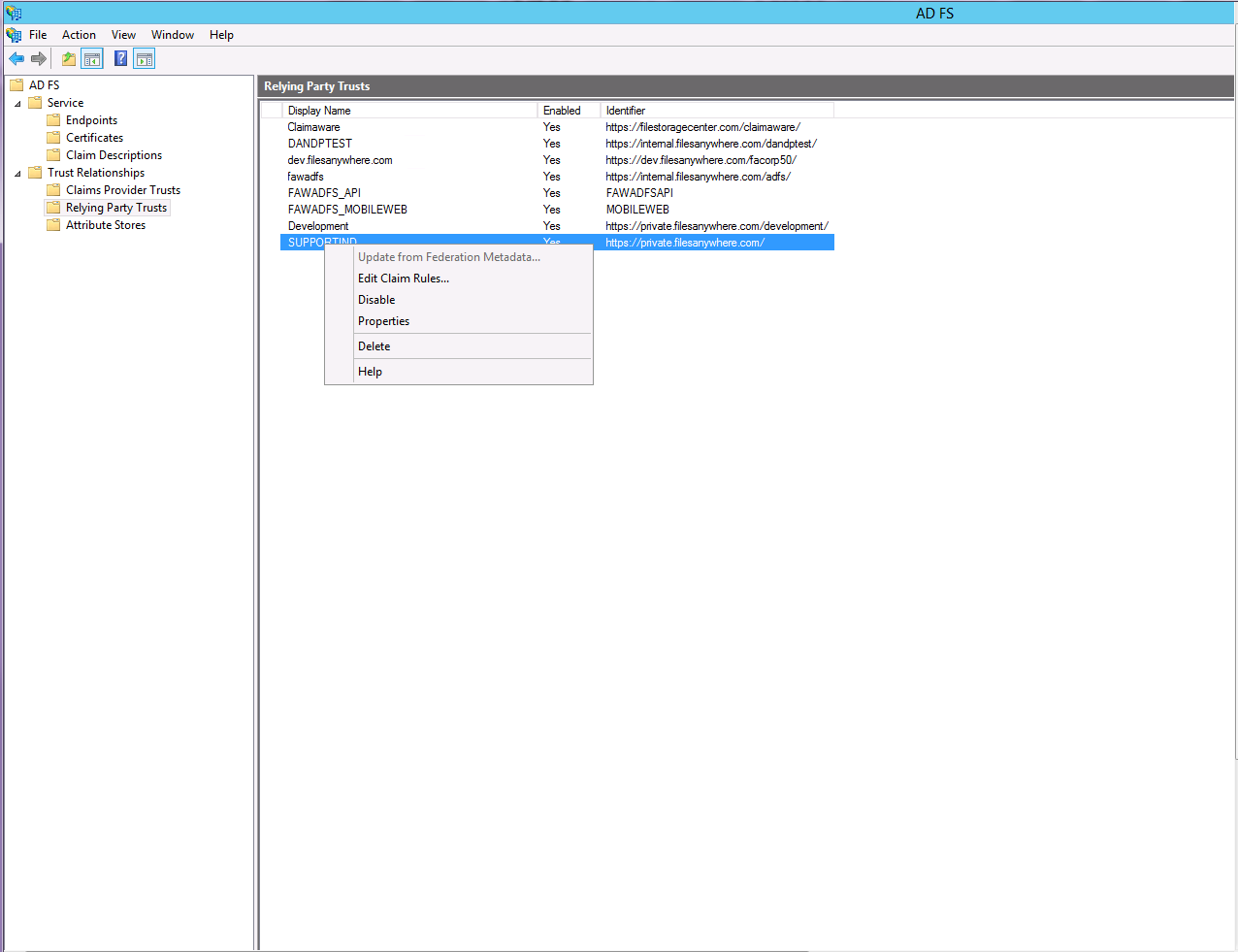Collapse the Service tree node
Viewport: 1238px width, 952px height.
pos(16,102)
